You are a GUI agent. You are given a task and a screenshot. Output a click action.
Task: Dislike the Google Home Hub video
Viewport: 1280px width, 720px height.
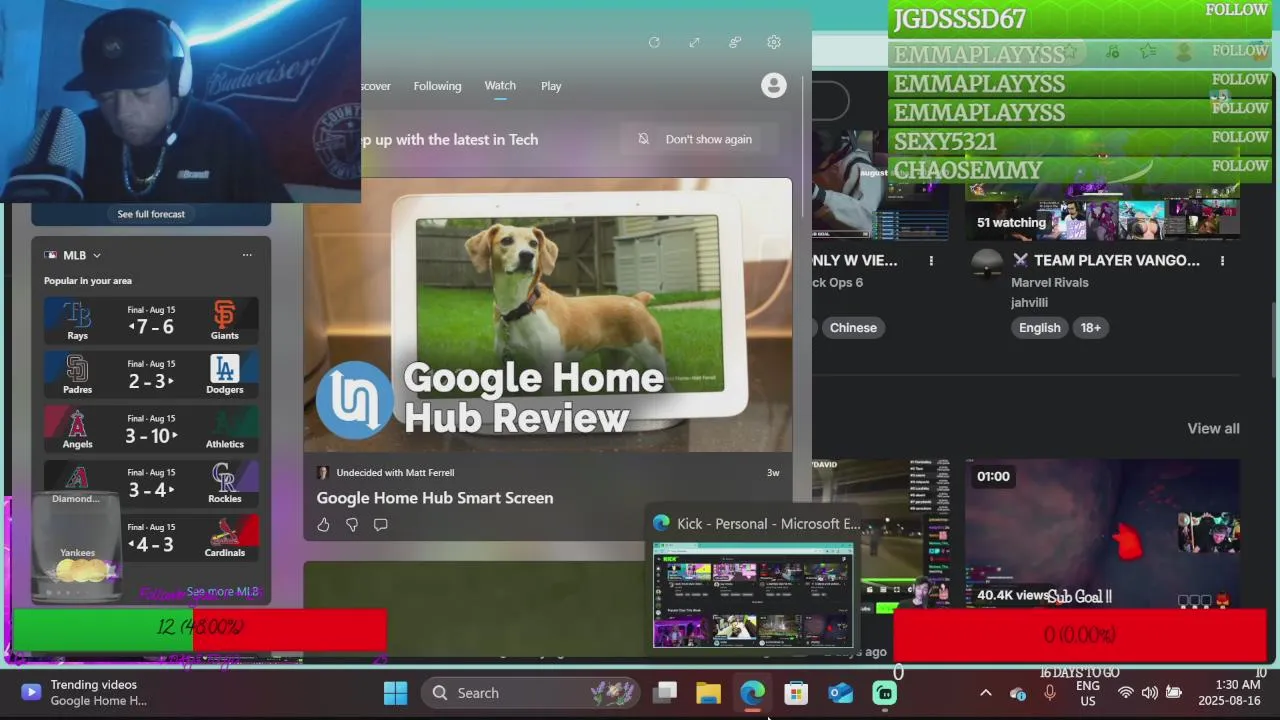click(352, 524)
